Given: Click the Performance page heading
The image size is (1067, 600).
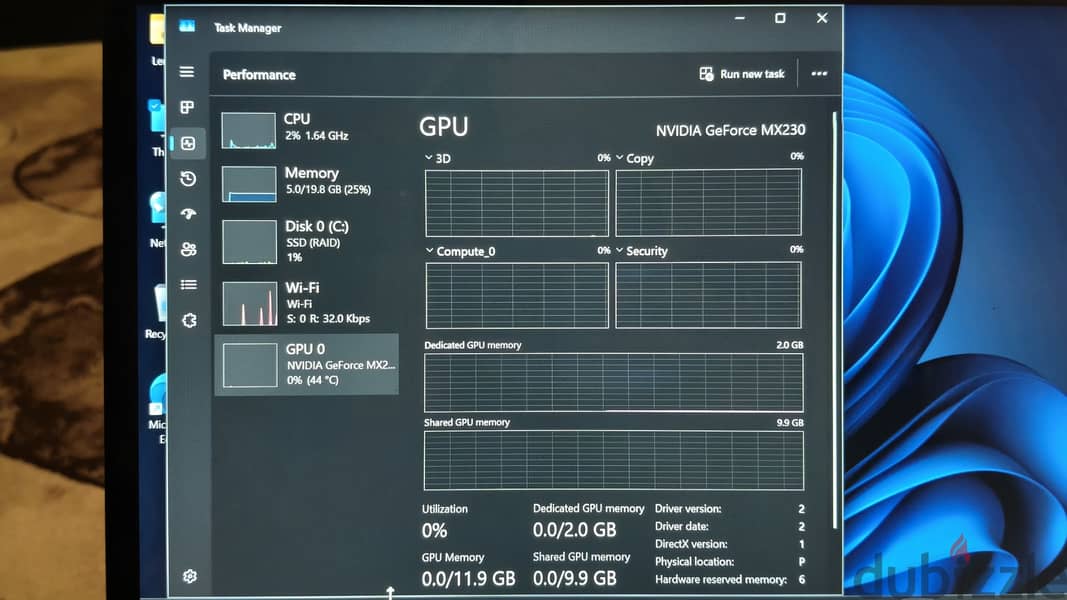Looking at the screenshot, I should (x=259, y=74).
